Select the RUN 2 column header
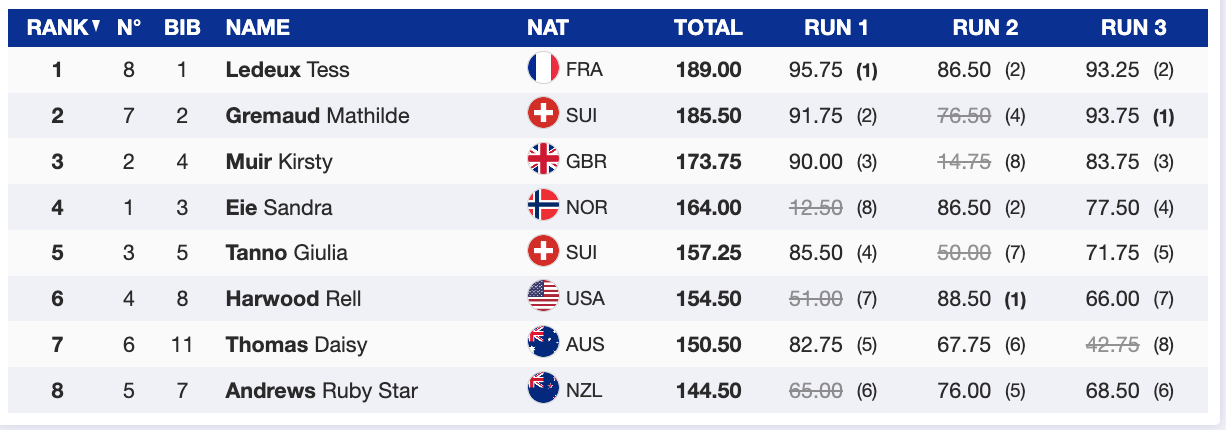The height and width of the screenshot is (430, 1226). (985, 28)
